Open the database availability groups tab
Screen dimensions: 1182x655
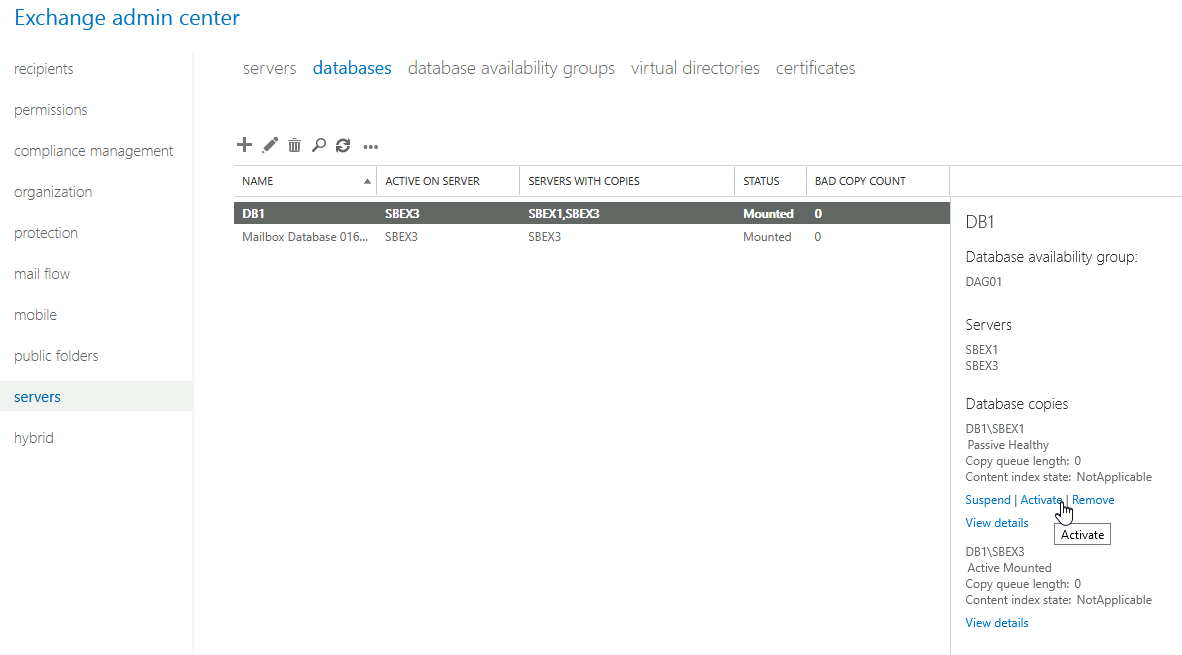click(511, 68)
